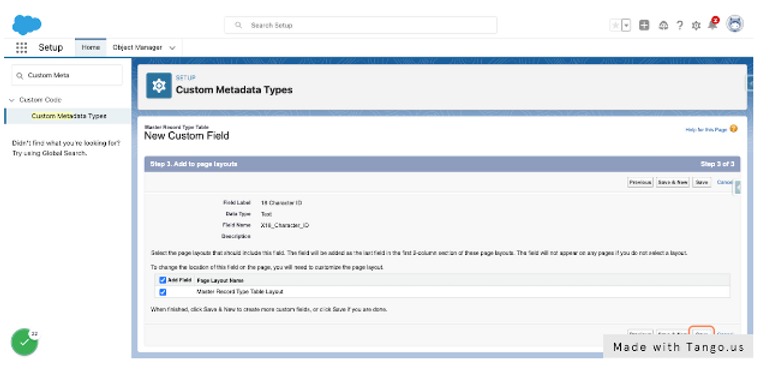Click the Step 3 of 3 indicator

[717, 164]
